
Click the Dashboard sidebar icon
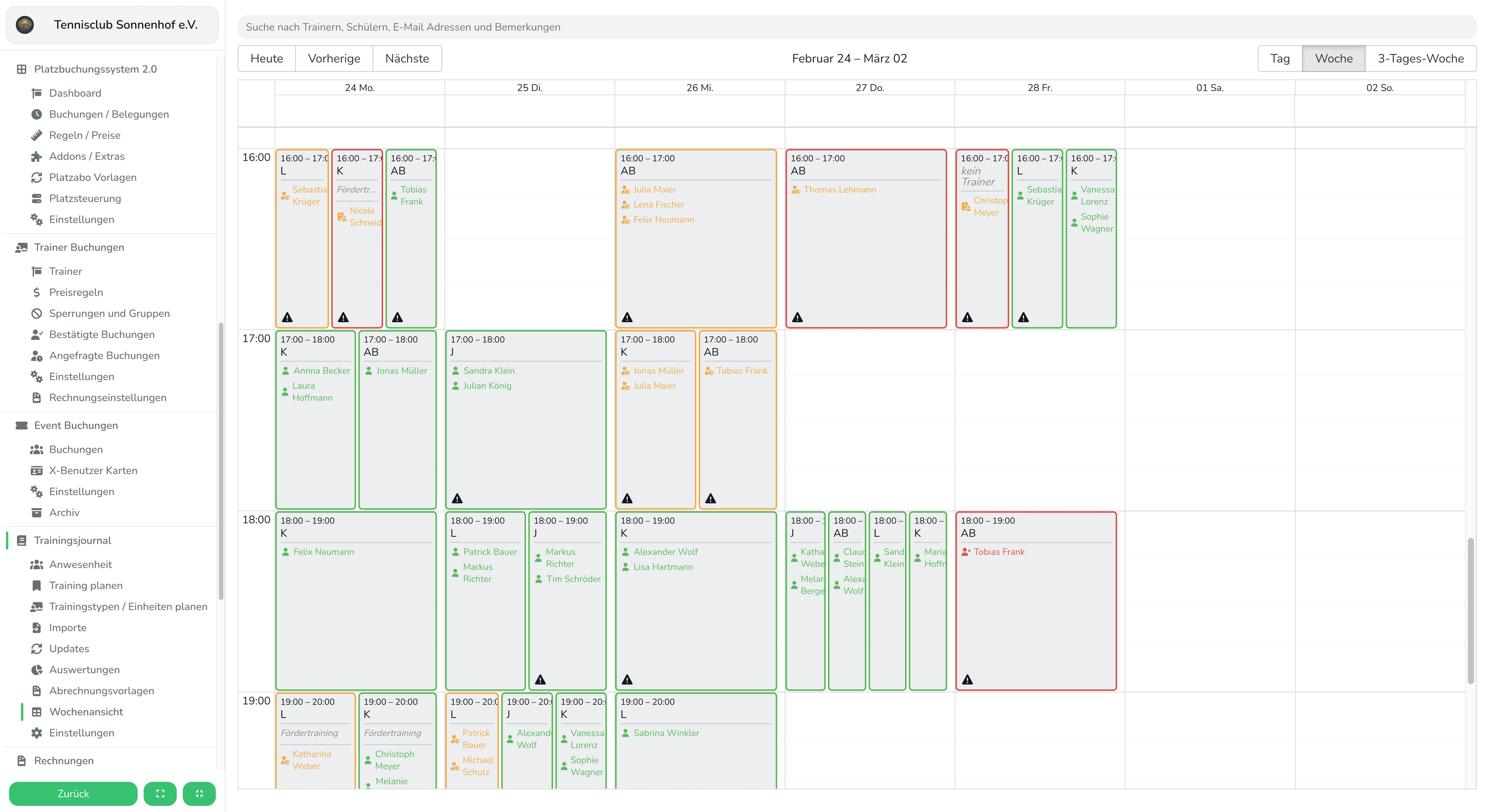(36, 93)
